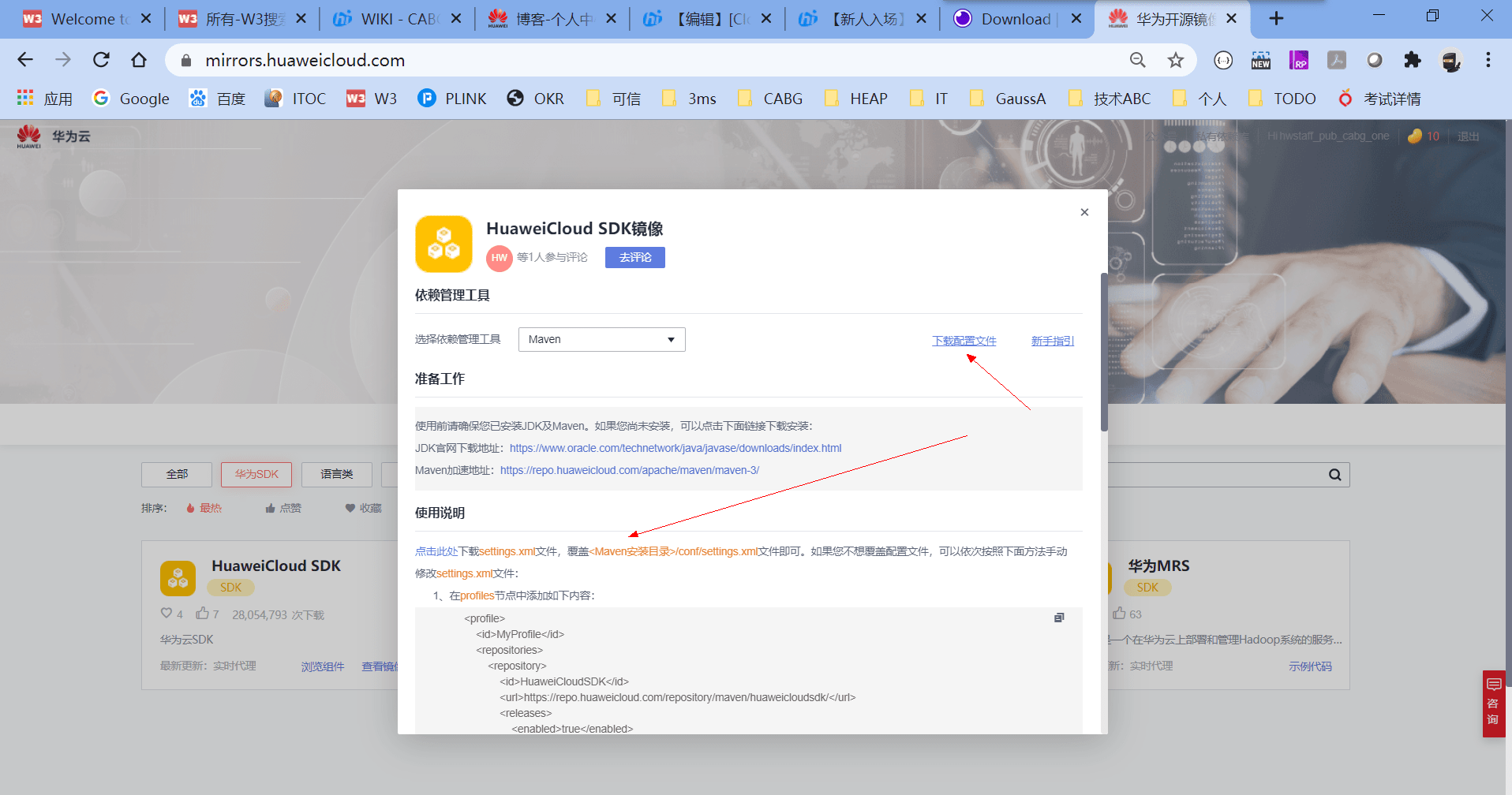Click the 示例代码 link
1512x795 pixels.
pyautogui.click(x=1310, y=666)
